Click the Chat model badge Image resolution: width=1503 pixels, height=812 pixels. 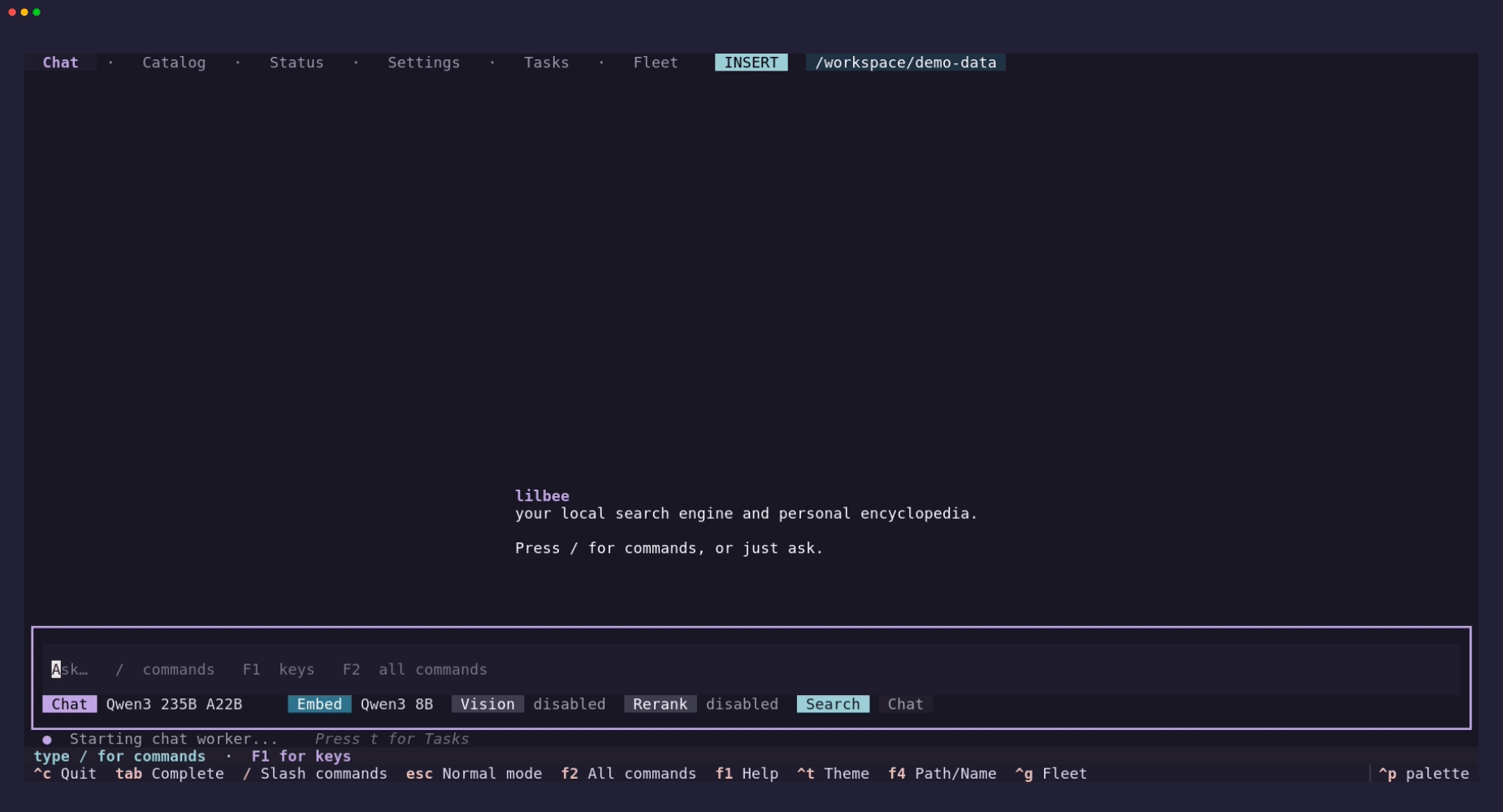click(69, 704)
